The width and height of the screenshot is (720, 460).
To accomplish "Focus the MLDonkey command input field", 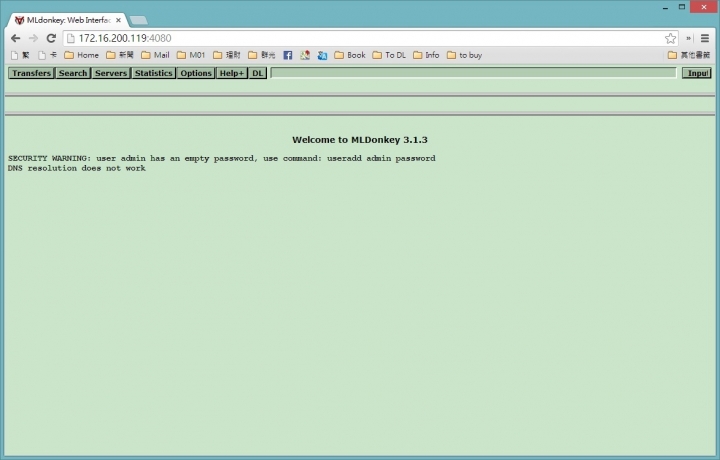I will pos(473,73).
